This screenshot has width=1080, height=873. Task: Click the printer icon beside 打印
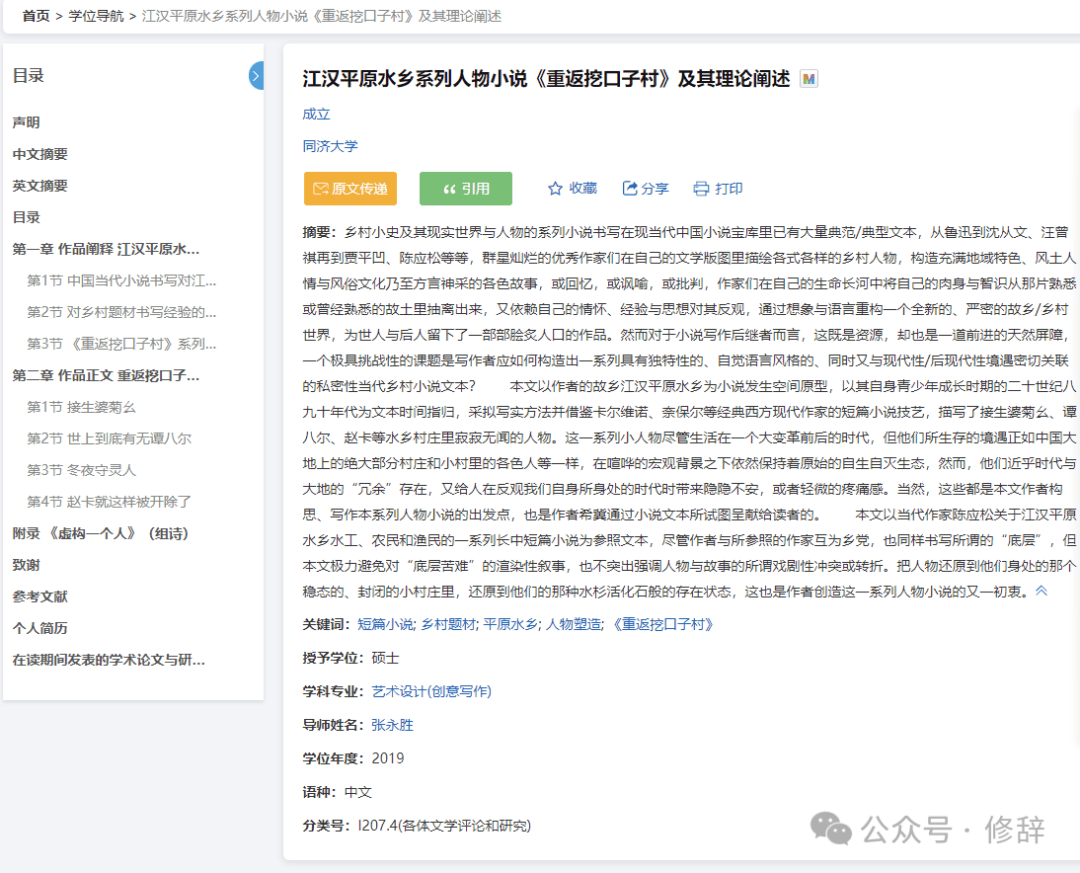(x=700, y=187)
